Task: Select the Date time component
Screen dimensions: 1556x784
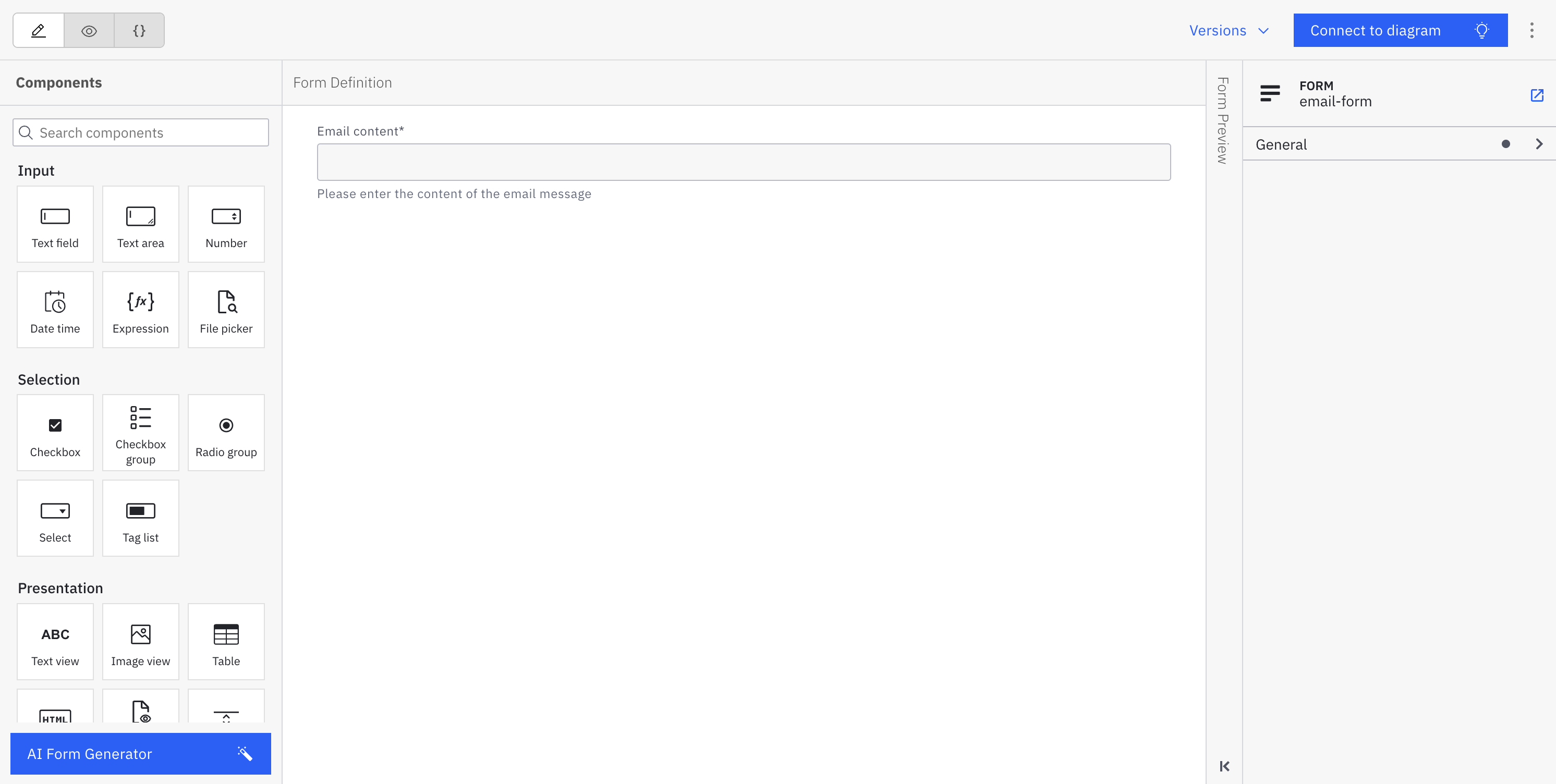Action: coord(55,309)
